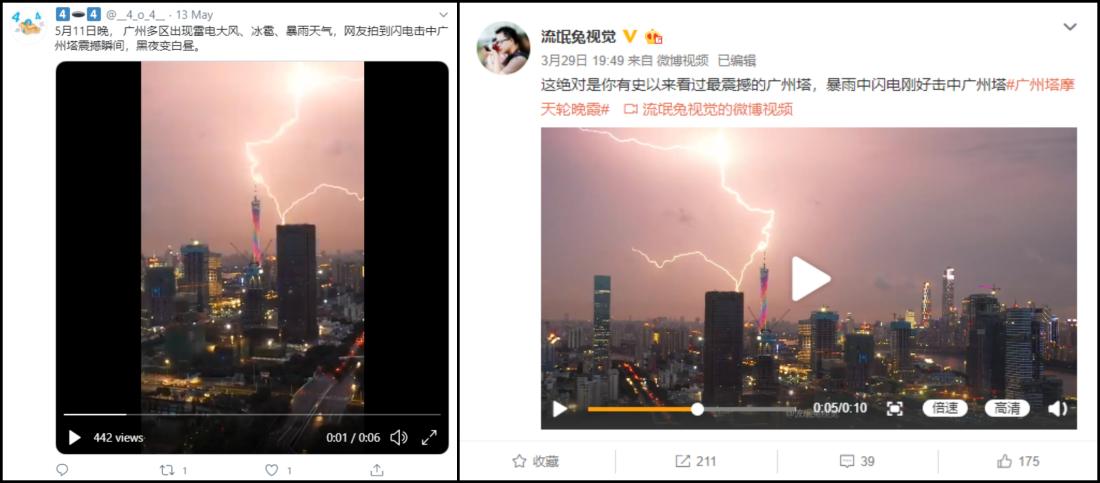Click the large play button overlay on Weibo video
Screen dimensions: 1100x483
(810, 279)
